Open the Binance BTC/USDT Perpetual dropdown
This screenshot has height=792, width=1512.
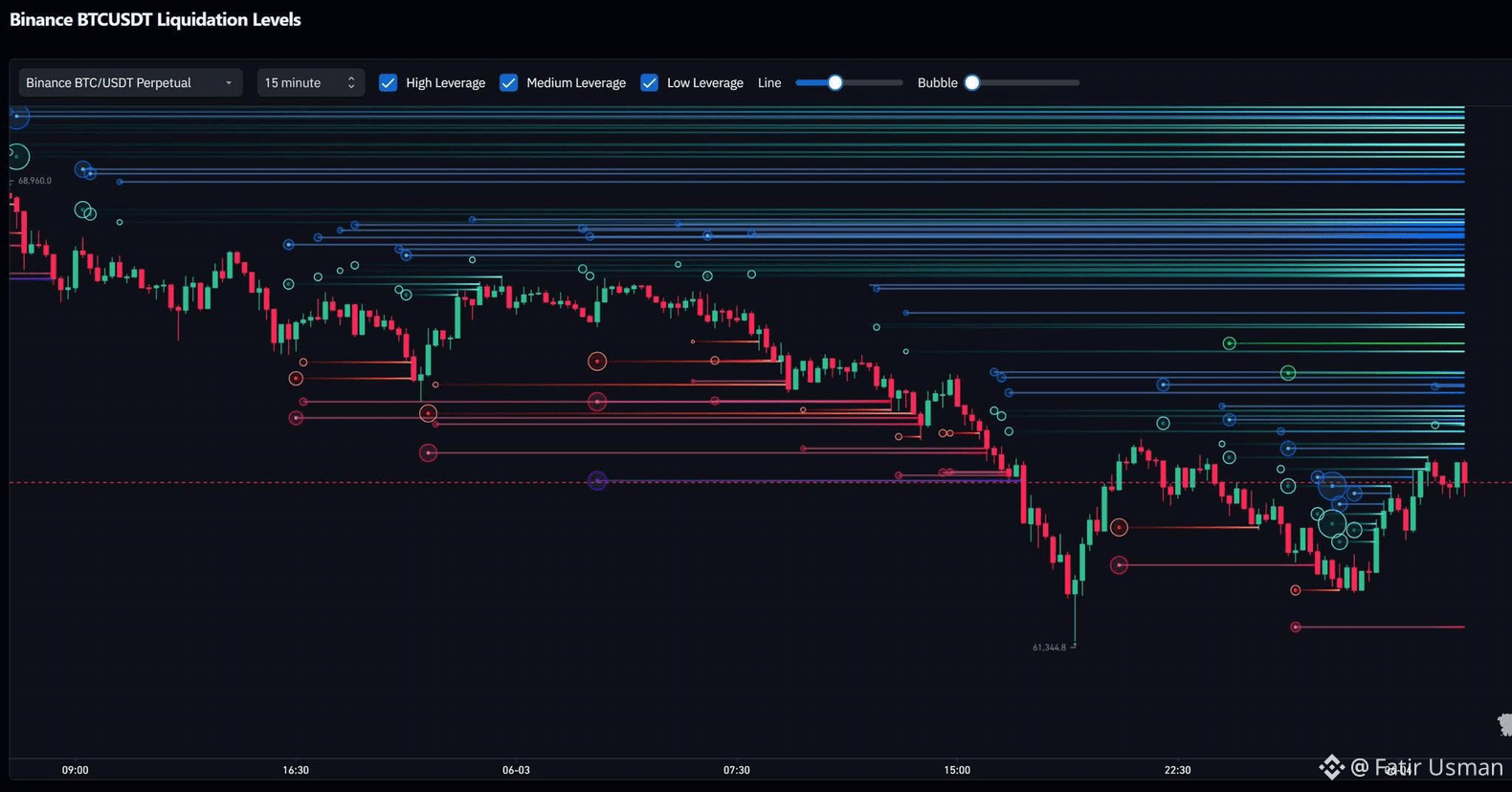tap(130, 83)
